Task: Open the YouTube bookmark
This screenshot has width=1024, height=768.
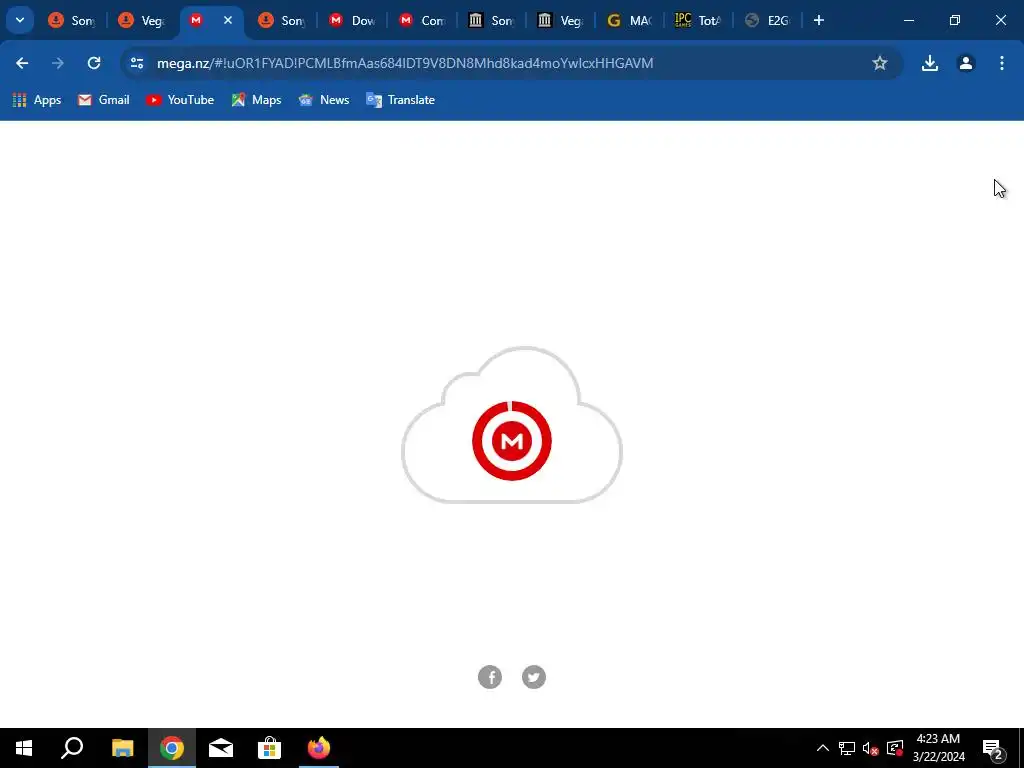Action: pyautogui.click(x=180, y=100)
